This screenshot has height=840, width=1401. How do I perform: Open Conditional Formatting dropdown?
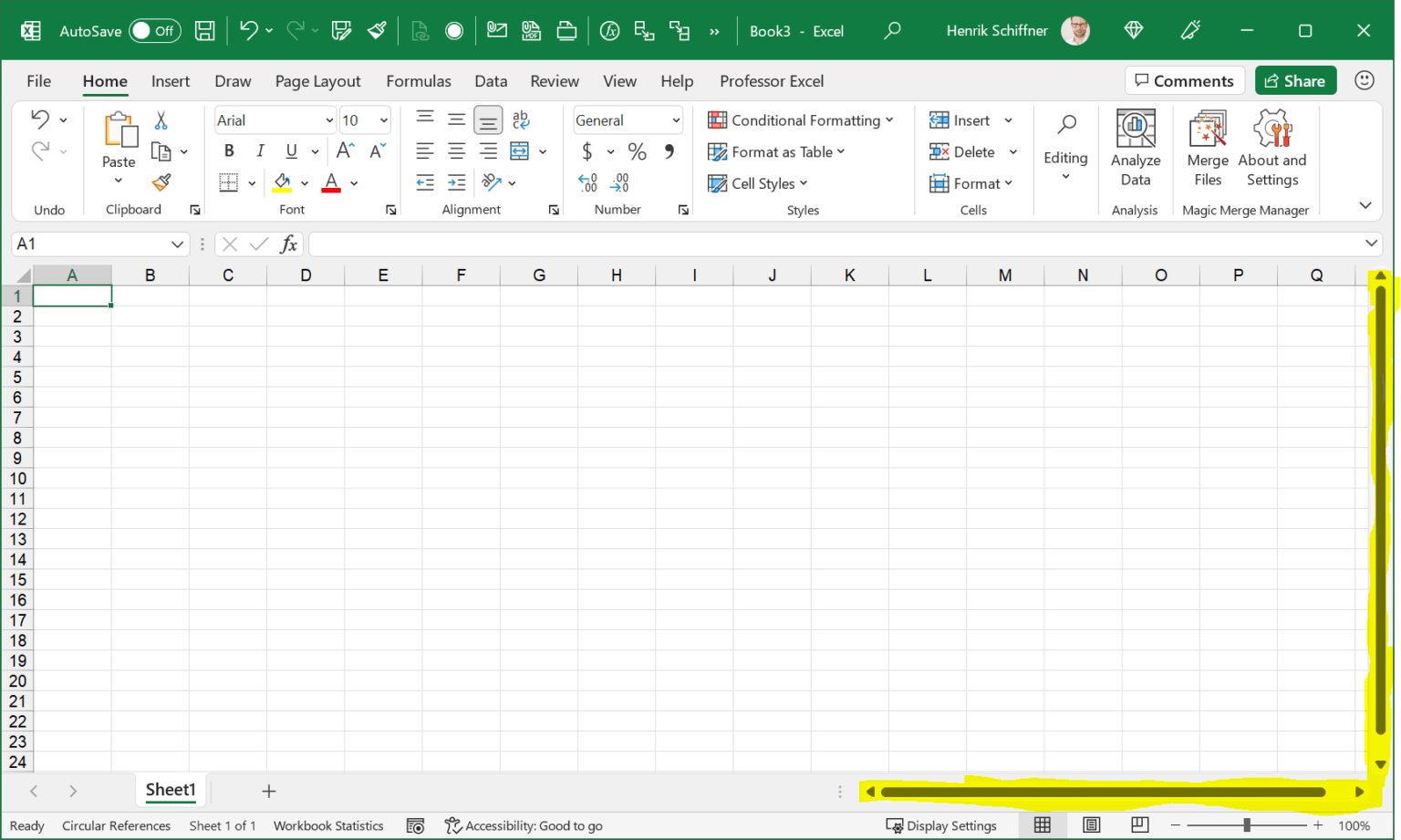click(x=801, y=120)
